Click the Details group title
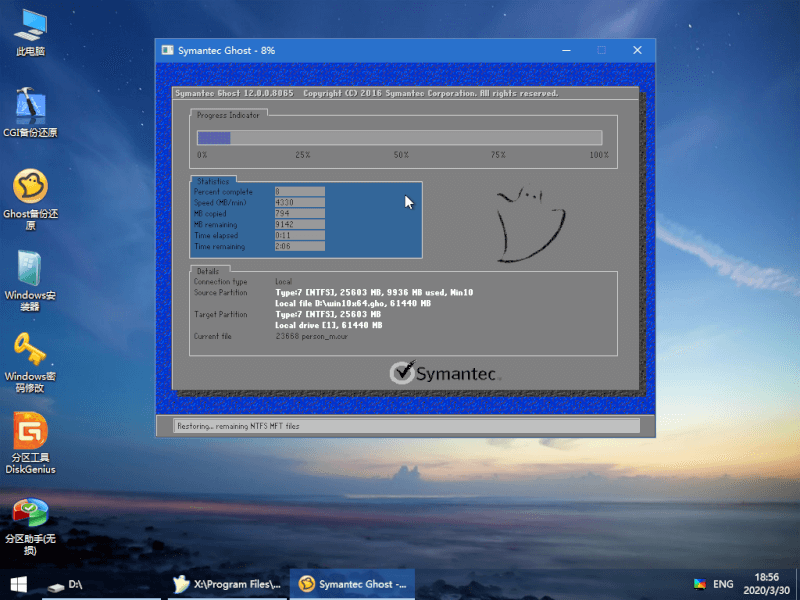The image size is (800, 600). pos(208,271)
